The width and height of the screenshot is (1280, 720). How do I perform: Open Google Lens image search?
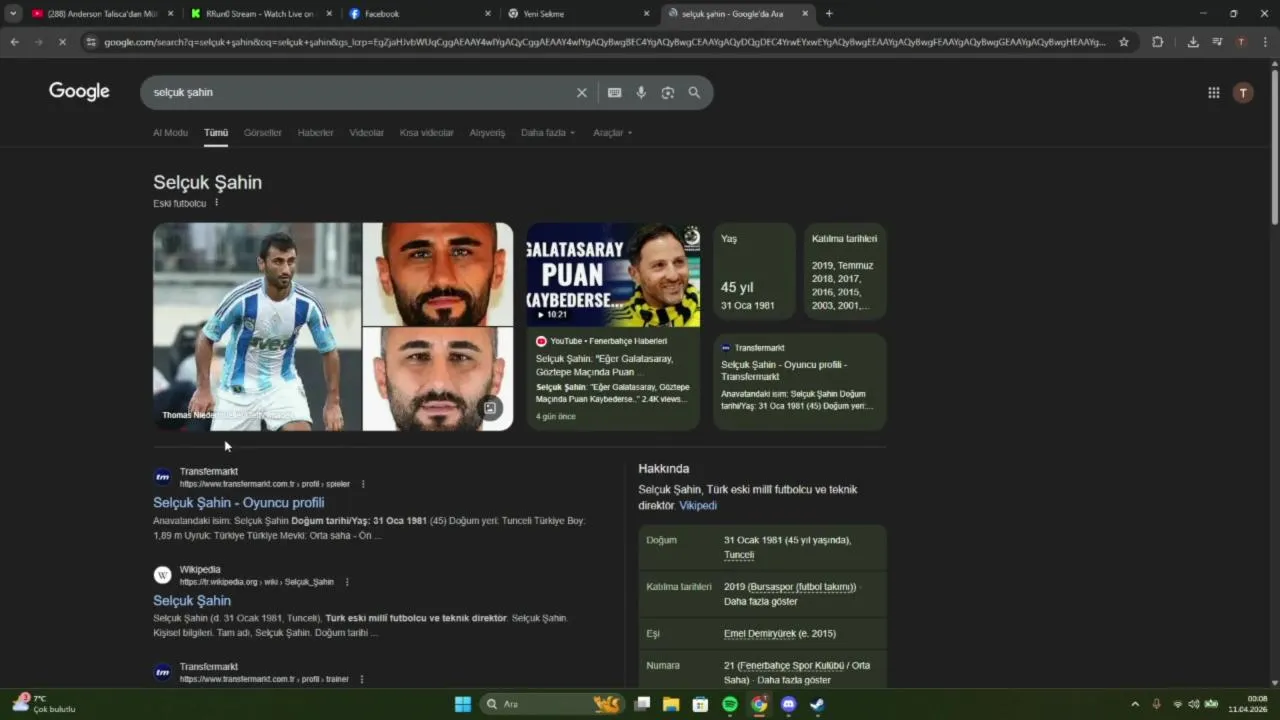(668, 92)
